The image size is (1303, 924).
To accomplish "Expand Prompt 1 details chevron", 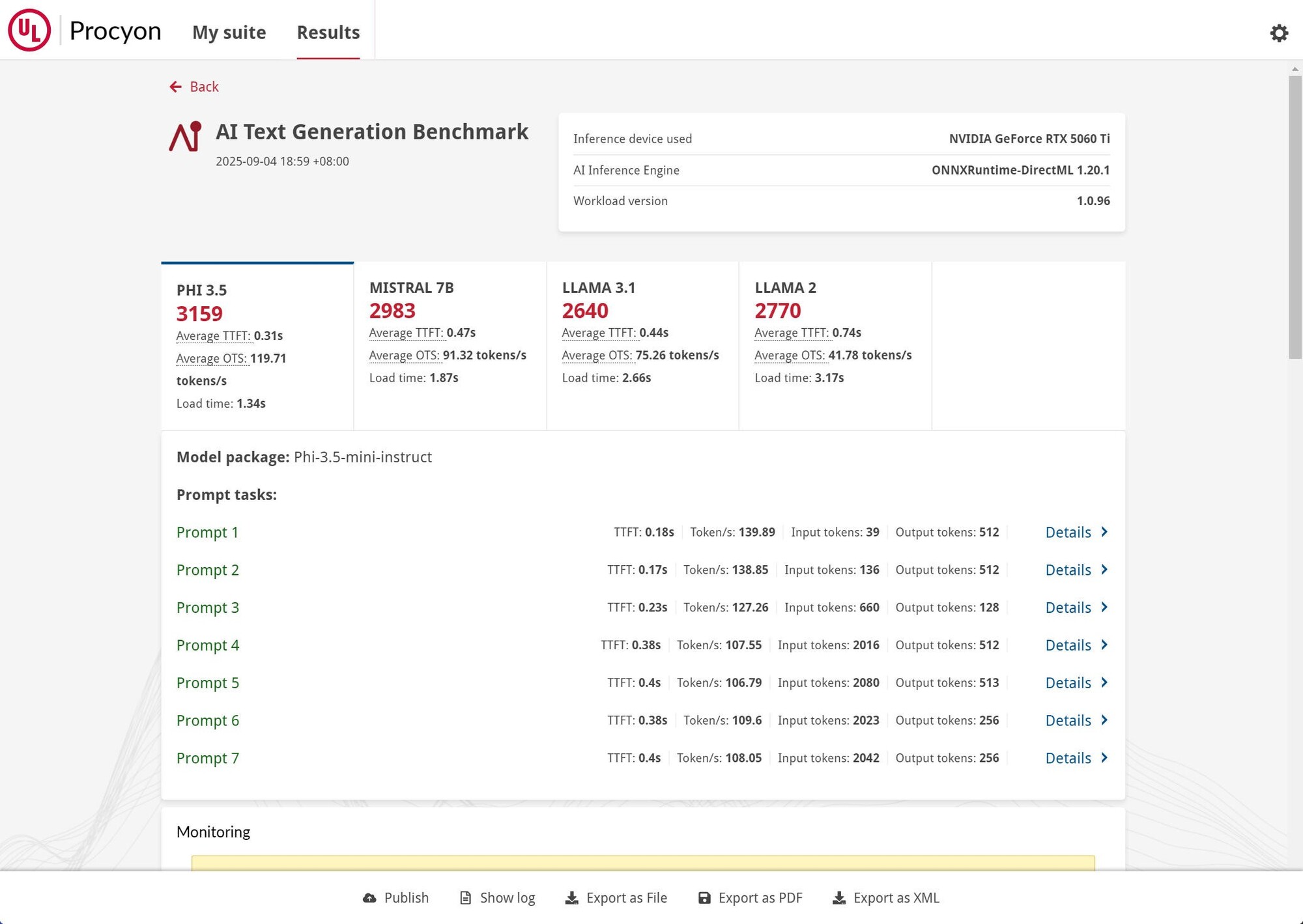I will point(1104,532).
